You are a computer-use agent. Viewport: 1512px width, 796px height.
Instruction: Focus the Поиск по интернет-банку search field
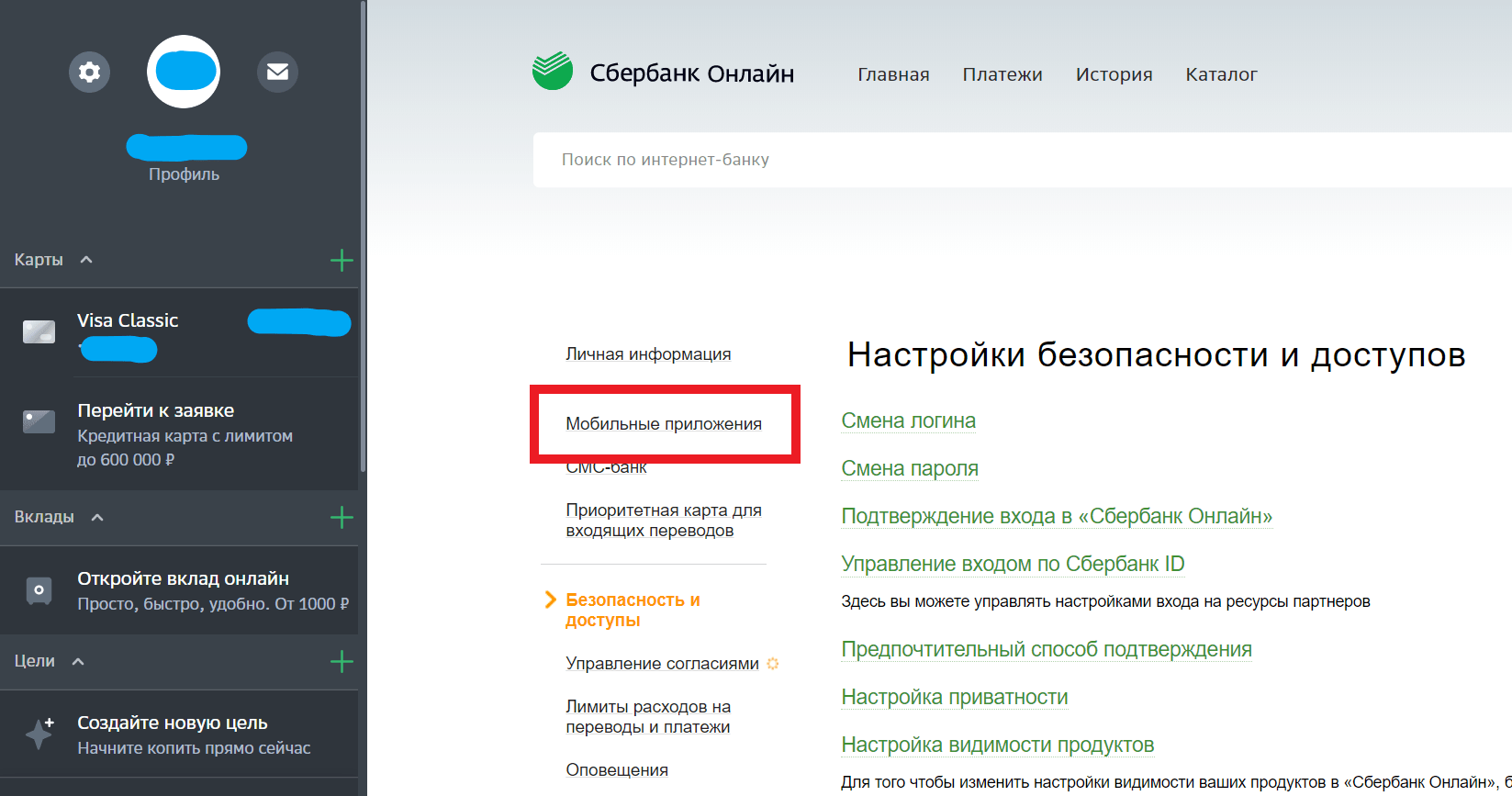1010,160
